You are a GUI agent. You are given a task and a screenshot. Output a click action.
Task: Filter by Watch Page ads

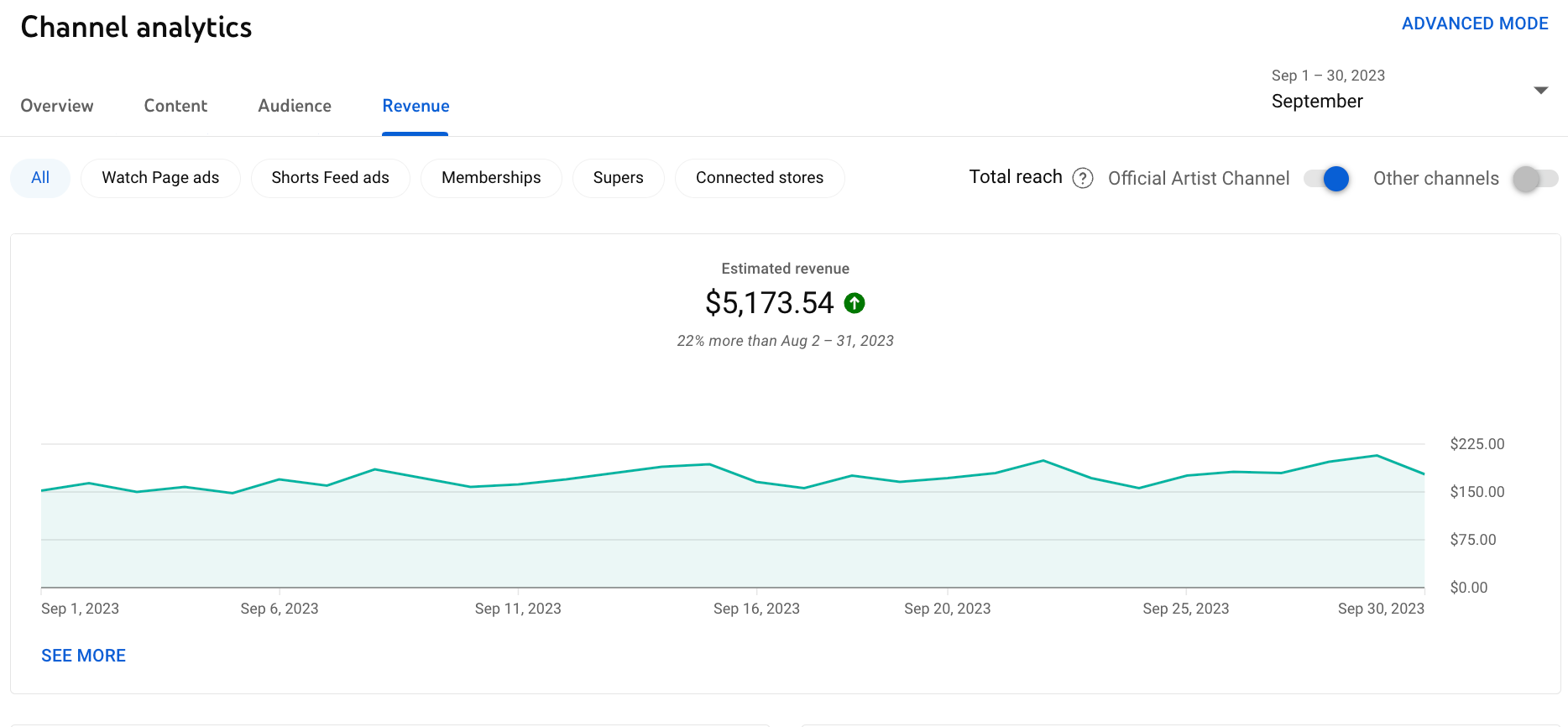[x=160, y=178]
